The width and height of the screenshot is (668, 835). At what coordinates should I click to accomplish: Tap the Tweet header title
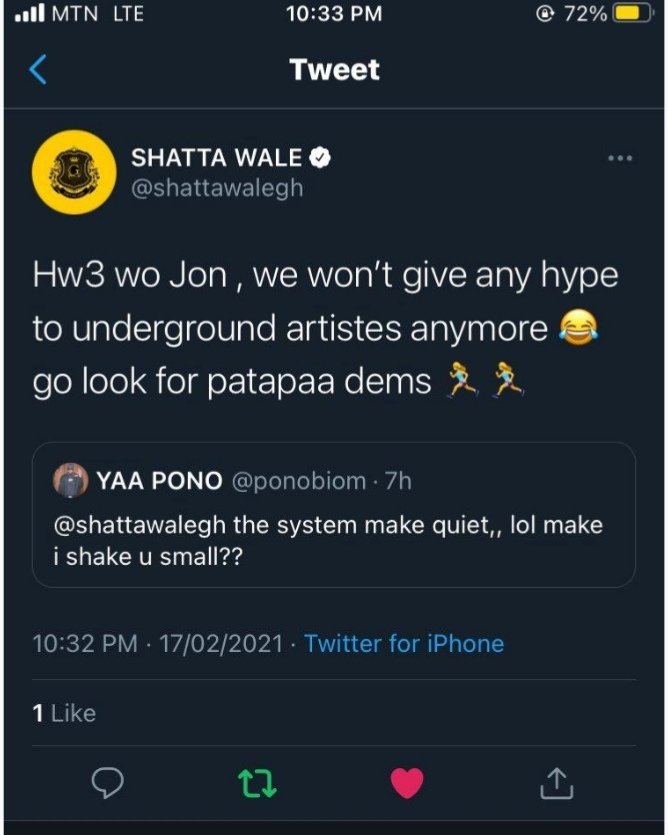coord(334,70)
